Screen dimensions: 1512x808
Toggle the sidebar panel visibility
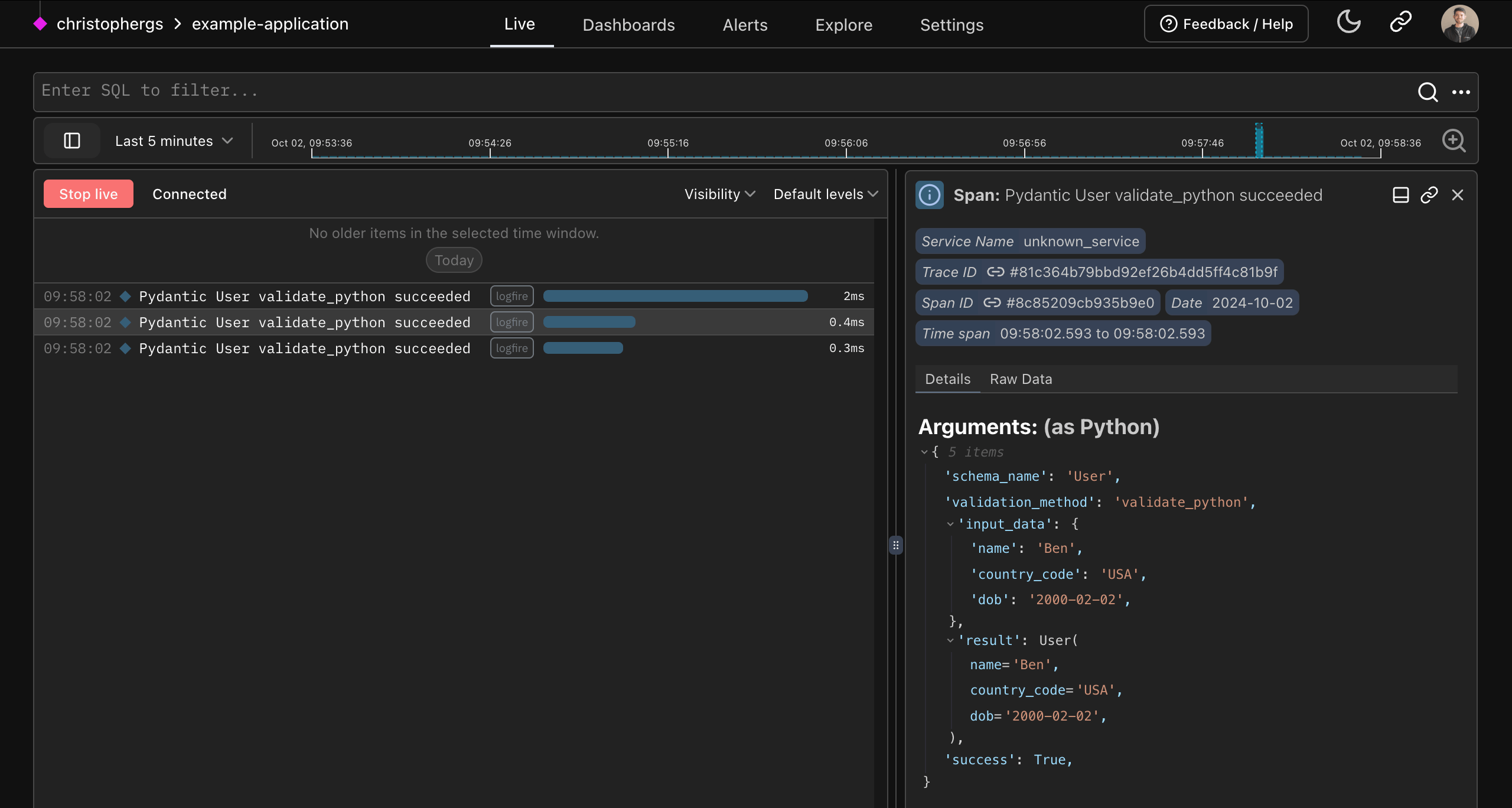(x=72, y=141)
